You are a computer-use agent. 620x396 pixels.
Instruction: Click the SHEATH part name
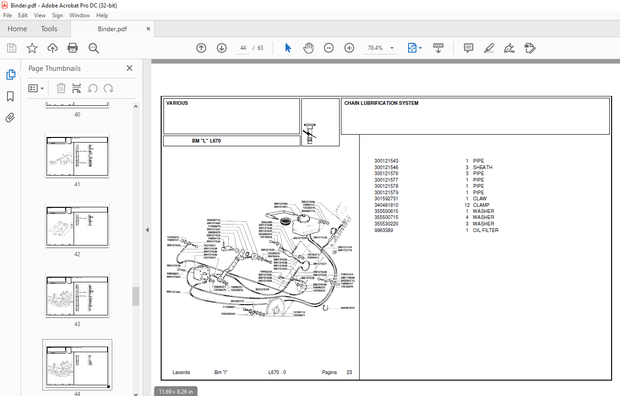482,167
